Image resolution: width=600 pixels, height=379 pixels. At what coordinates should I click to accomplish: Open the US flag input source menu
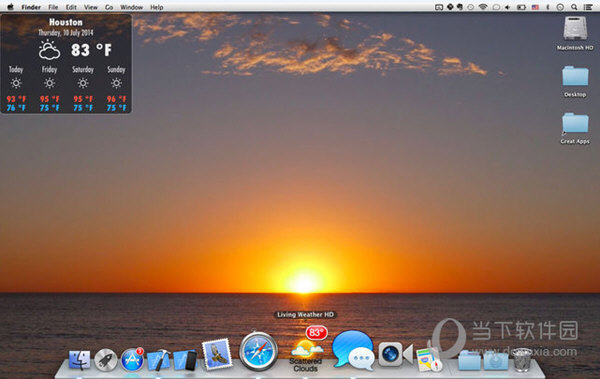click(535, 7)
